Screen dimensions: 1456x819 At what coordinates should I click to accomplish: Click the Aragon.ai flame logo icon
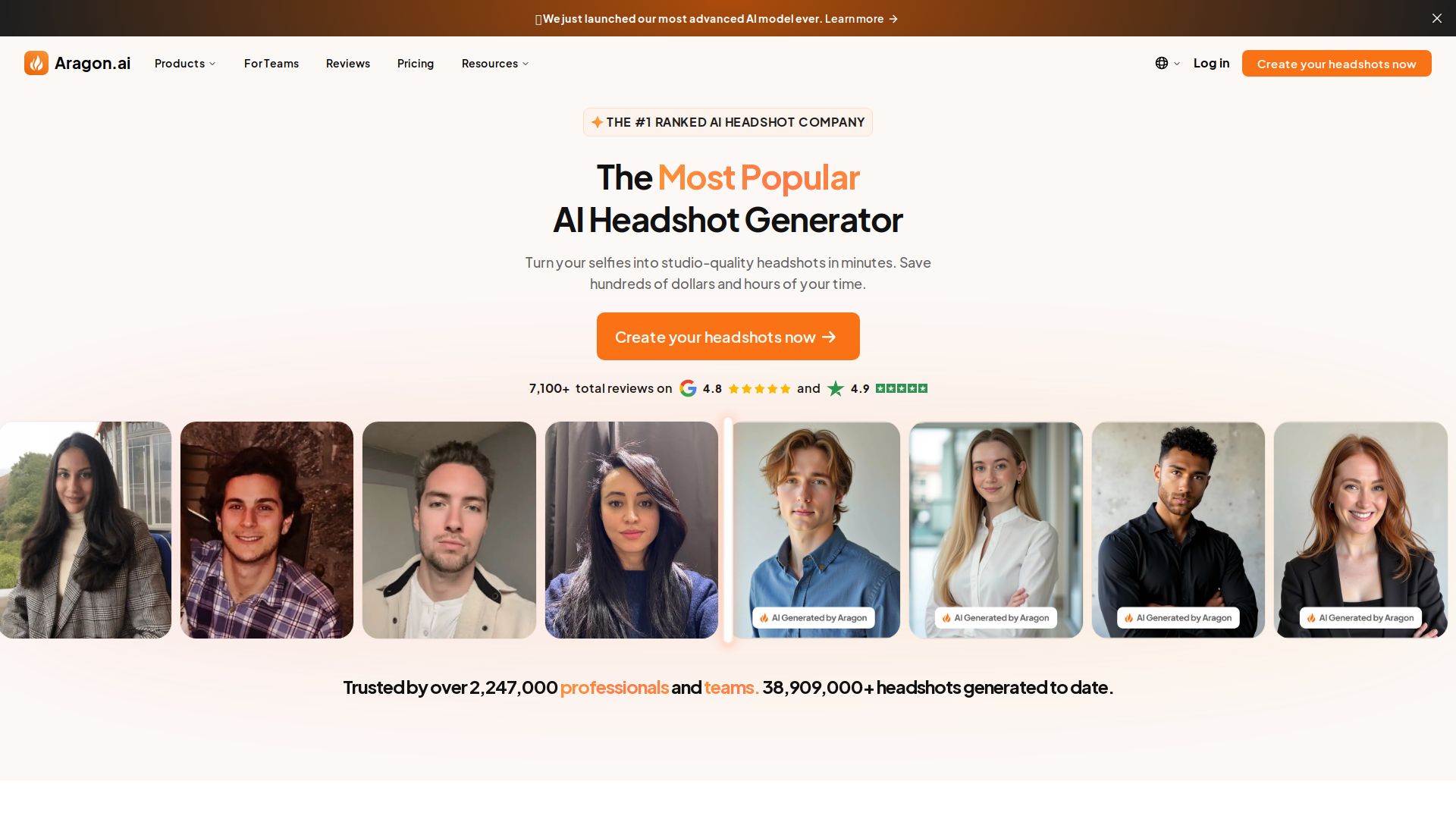(36, 63)
